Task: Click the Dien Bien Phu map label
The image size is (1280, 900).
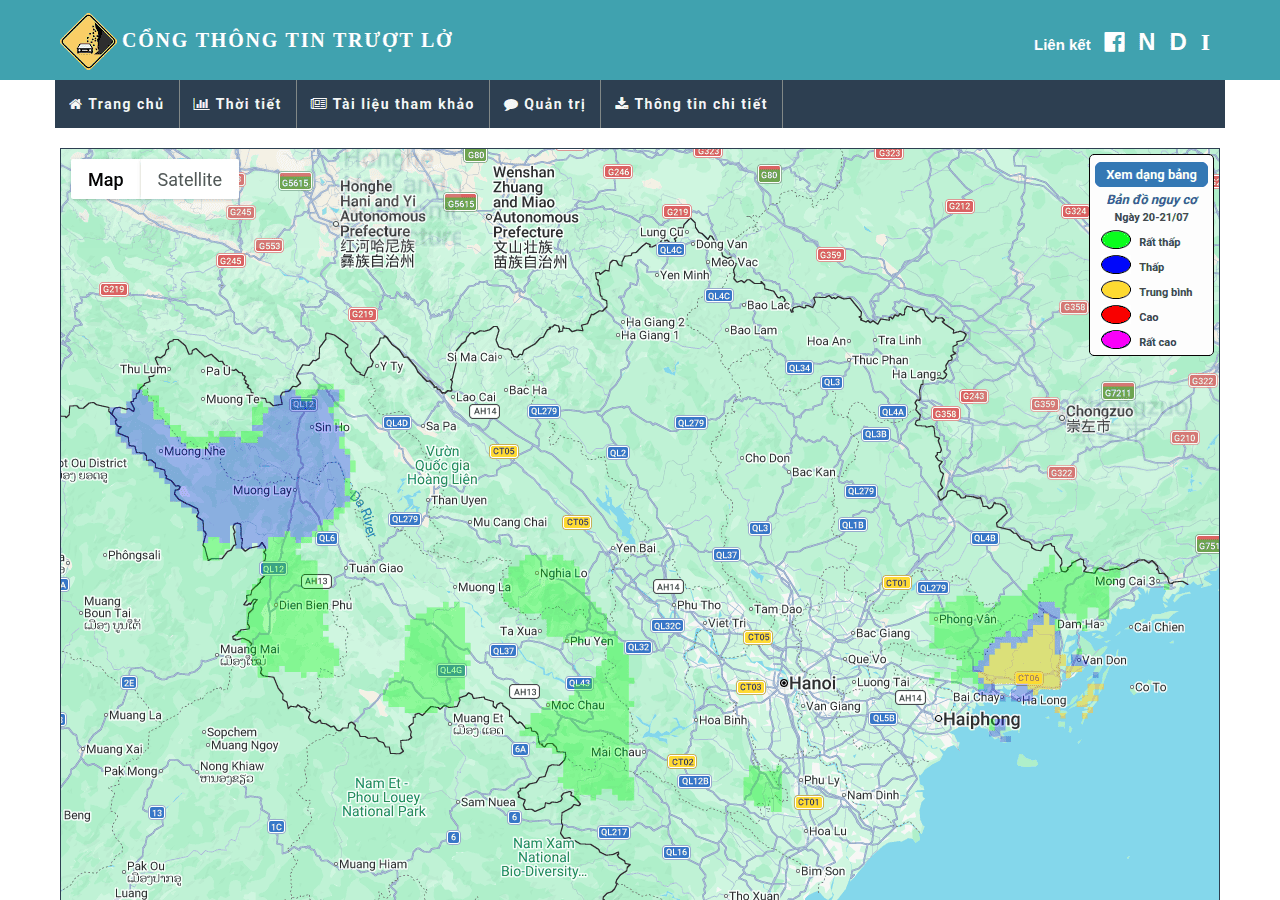Action: (315, 605)
